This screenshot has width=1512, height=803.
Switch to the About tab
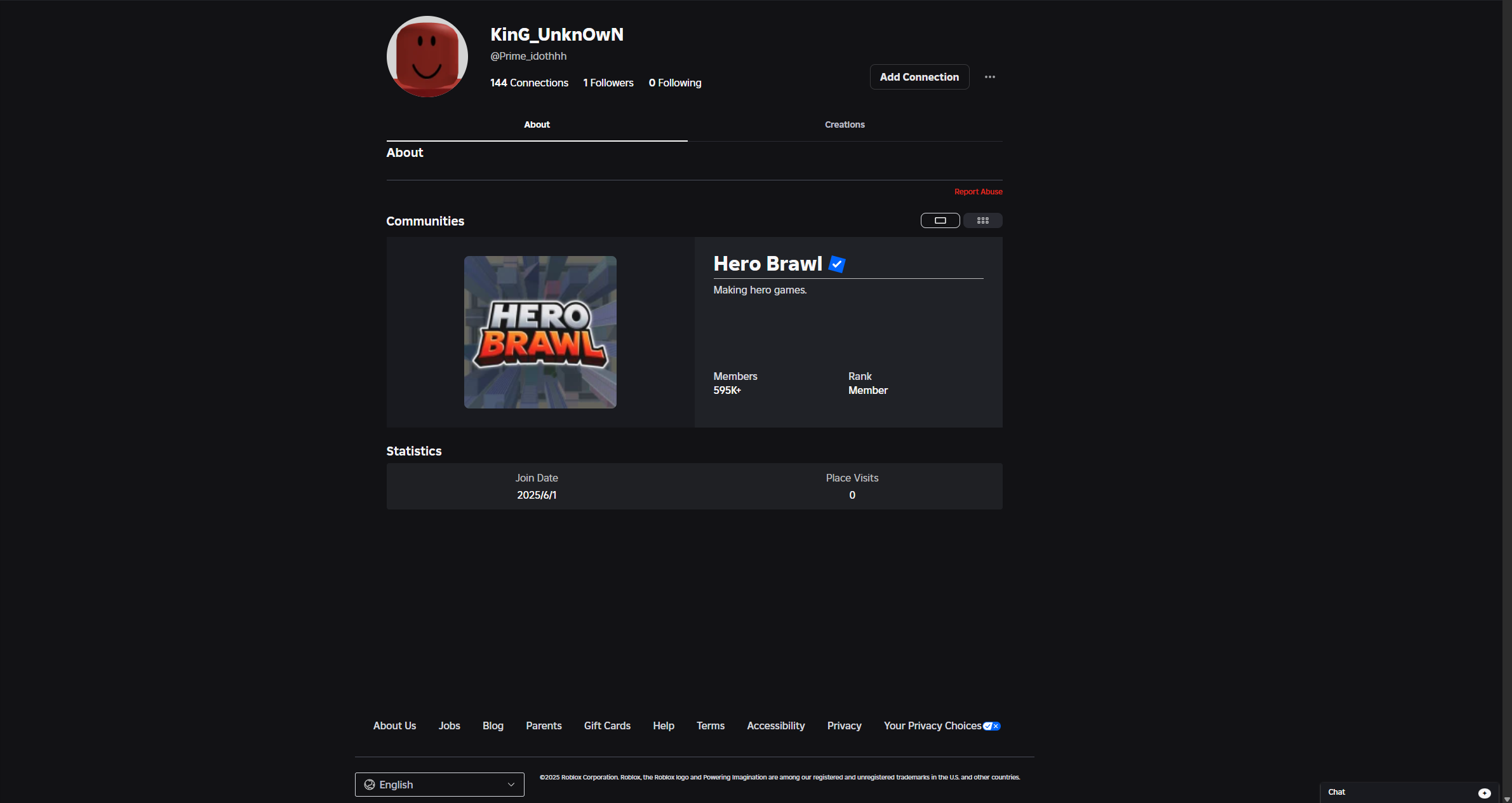[537, 125]
